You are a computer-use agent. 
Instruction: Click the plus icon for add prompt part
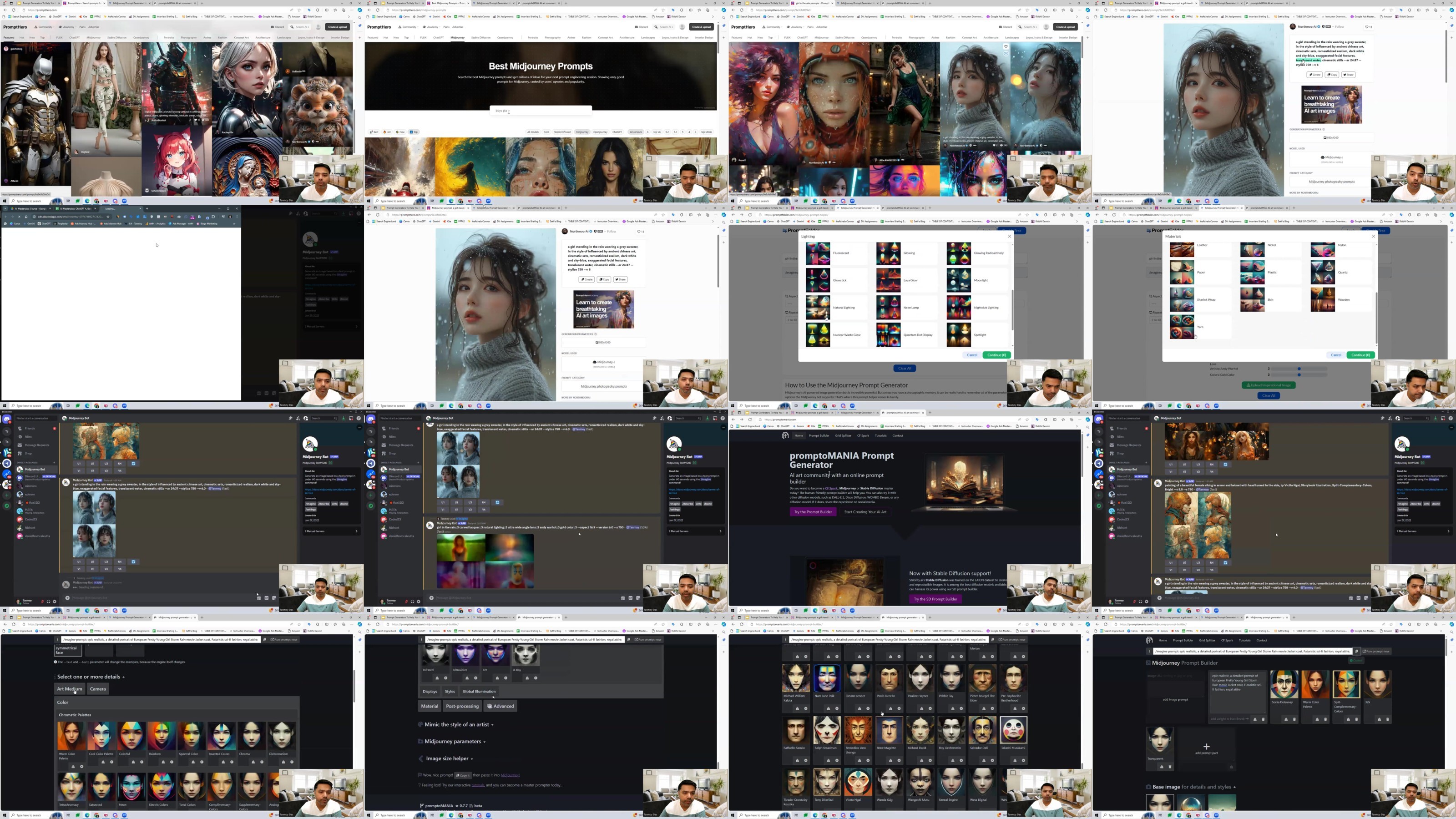click(1206, 747)
